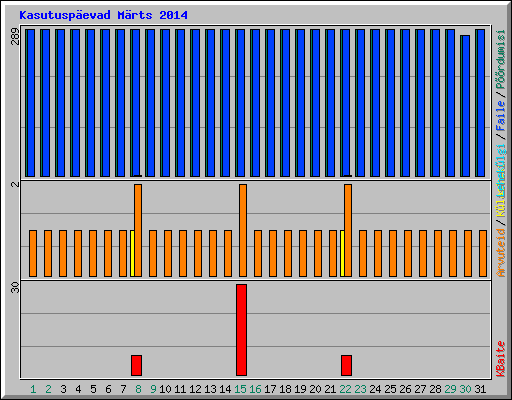This screenshot has width=512, height=400.
Task: Click the tall red KBytes bar for day 15
Action: [241, 330]
